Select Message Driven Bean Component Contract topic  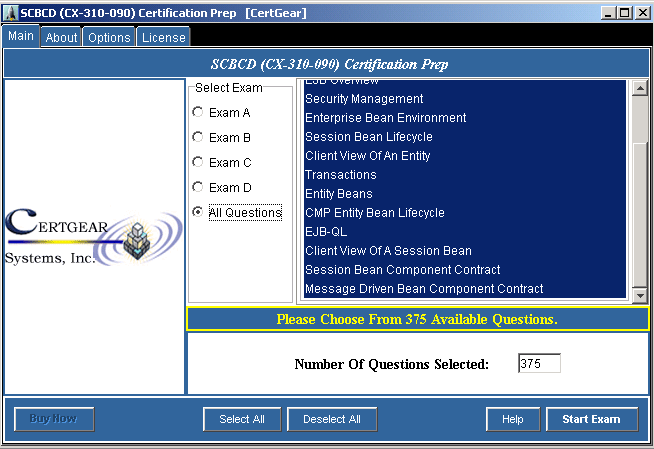(x=465, y=288)
